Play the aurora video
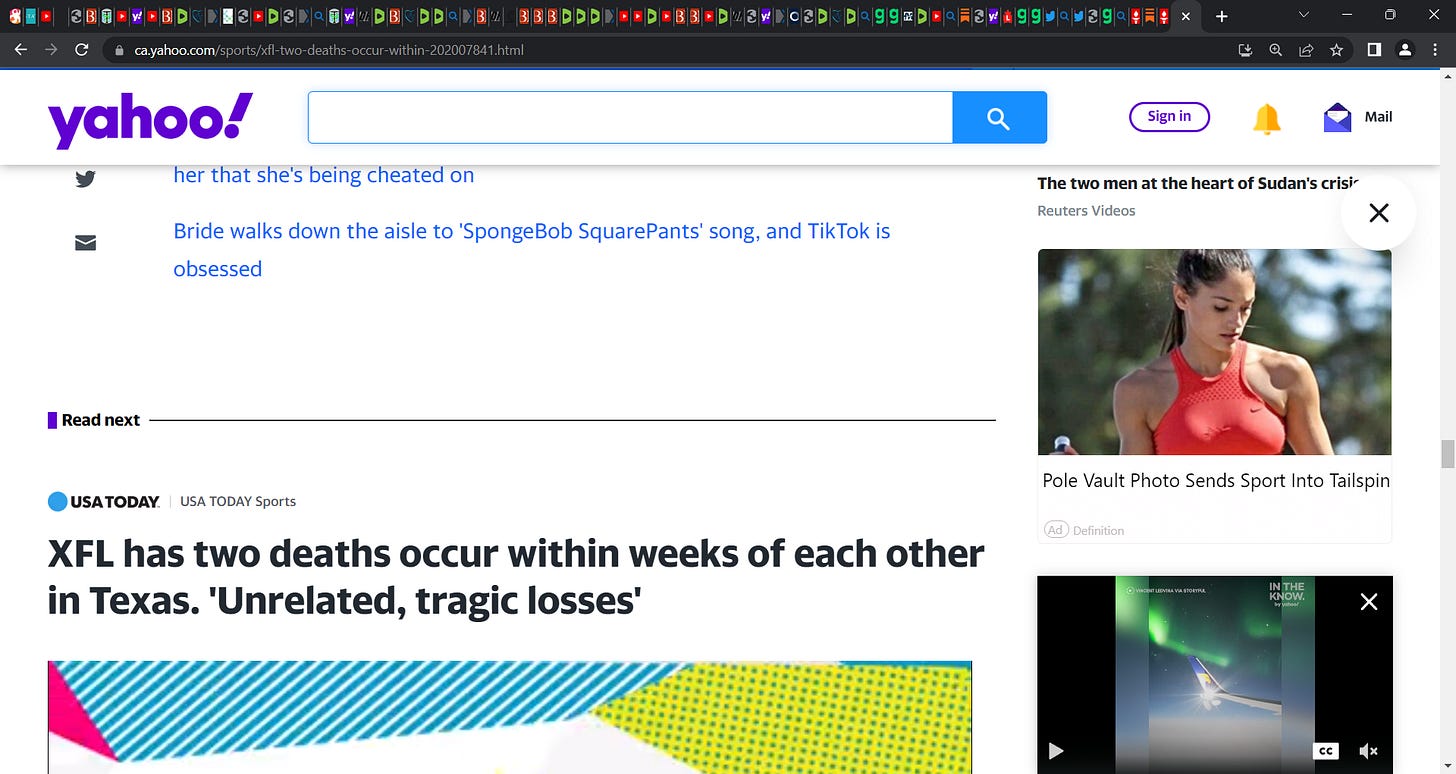The image size is (1456, 774). 1056,750
